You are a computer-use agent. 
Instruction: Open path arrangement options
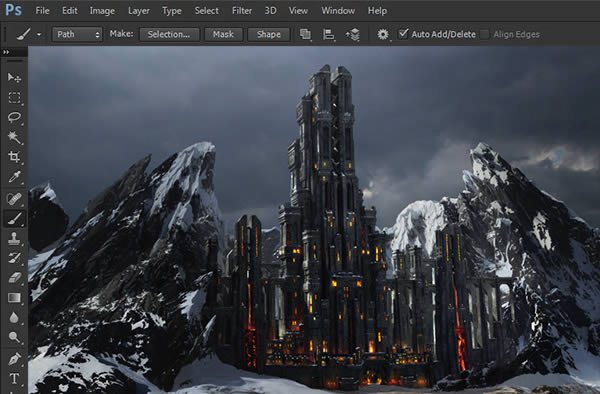[x=353, y=34]
